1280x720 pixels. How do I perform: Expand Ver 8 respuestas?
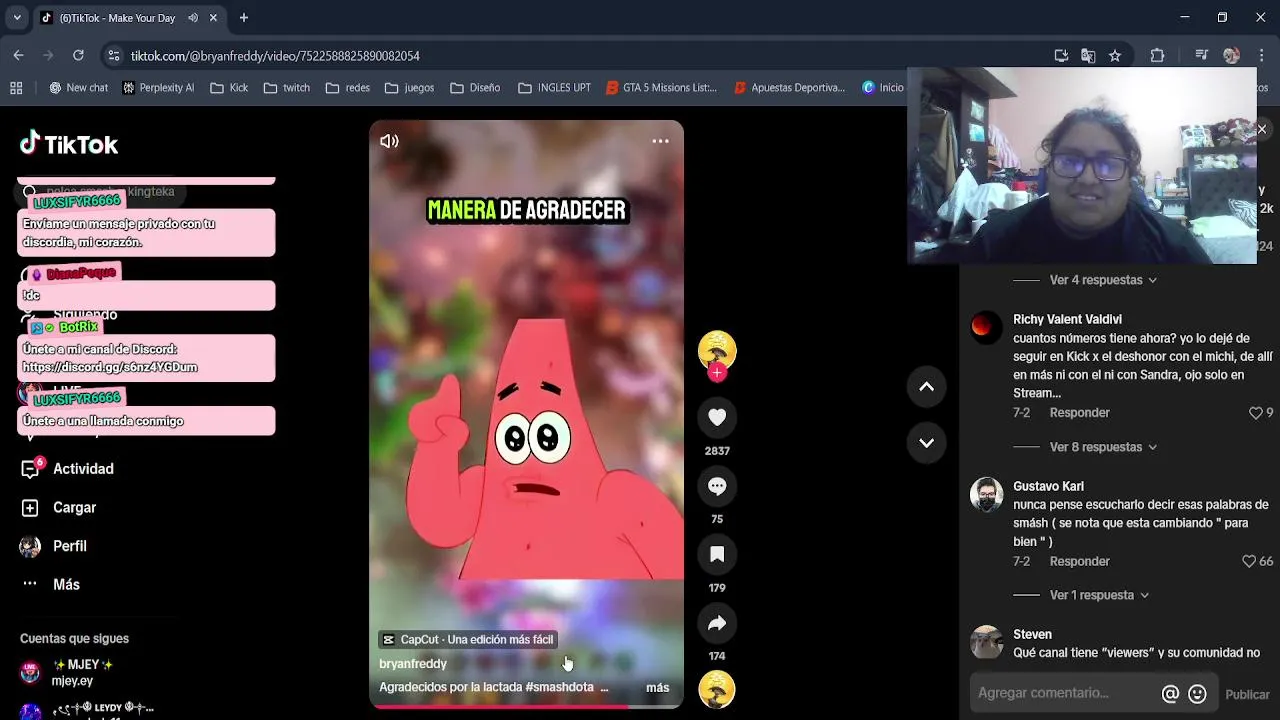[1103, 447]
